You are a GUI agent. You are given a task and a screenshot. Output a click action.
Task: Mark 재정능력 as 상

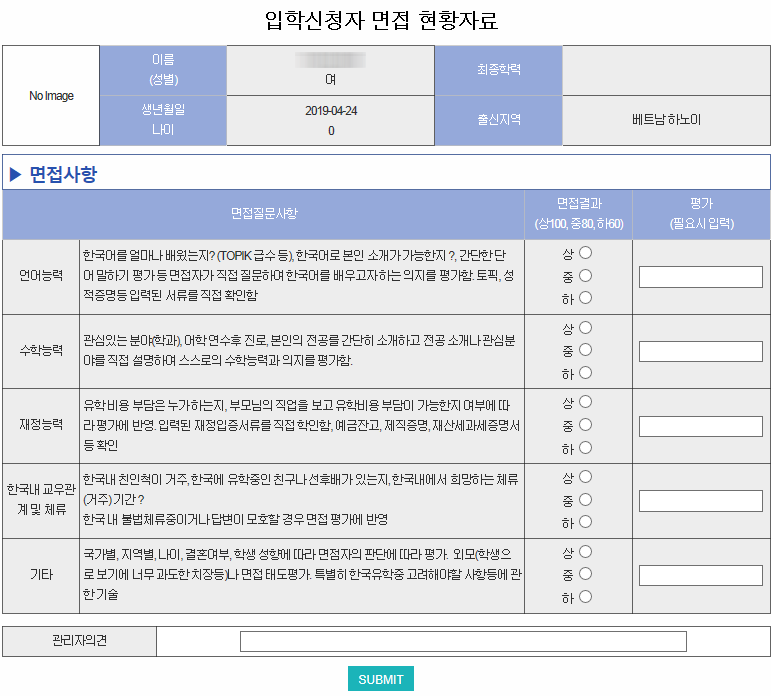586,402
